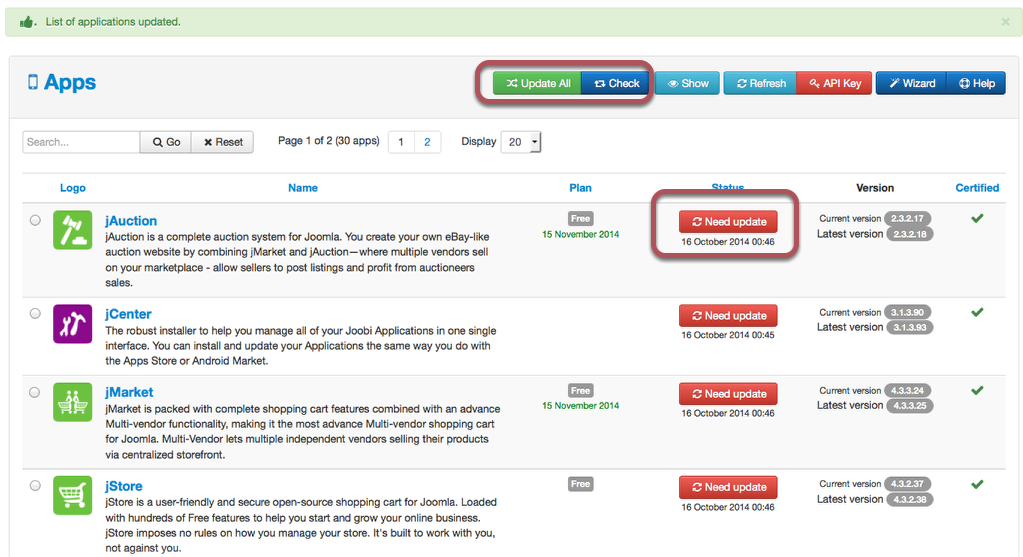Click Need update button for jMarket

[728, 394]
